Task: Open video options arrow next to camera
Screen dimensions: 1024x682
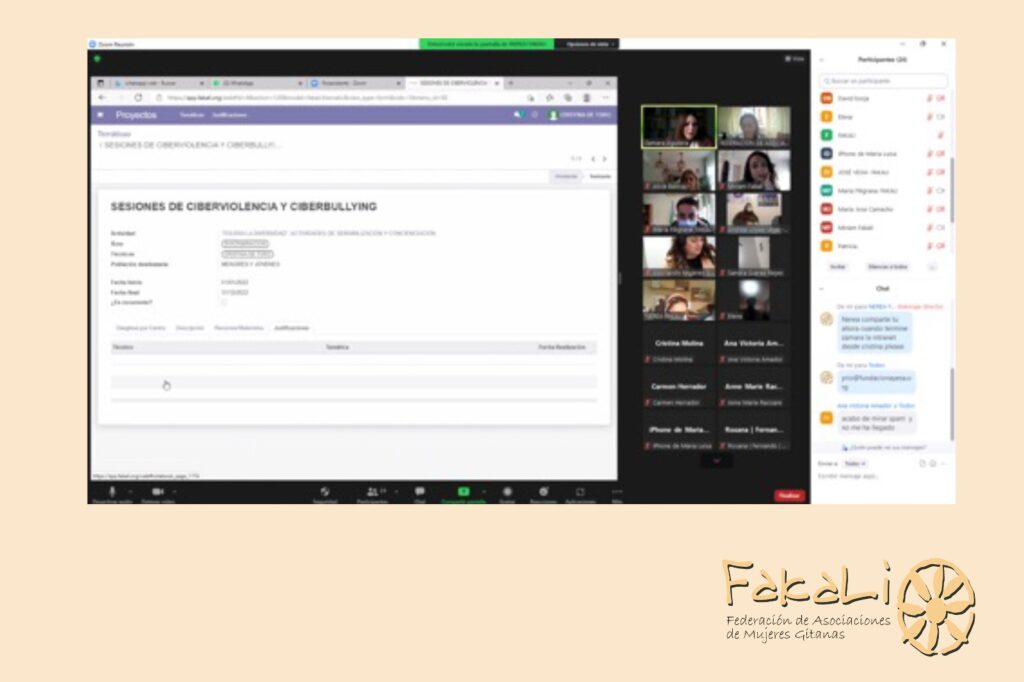Action: [174, 491]
